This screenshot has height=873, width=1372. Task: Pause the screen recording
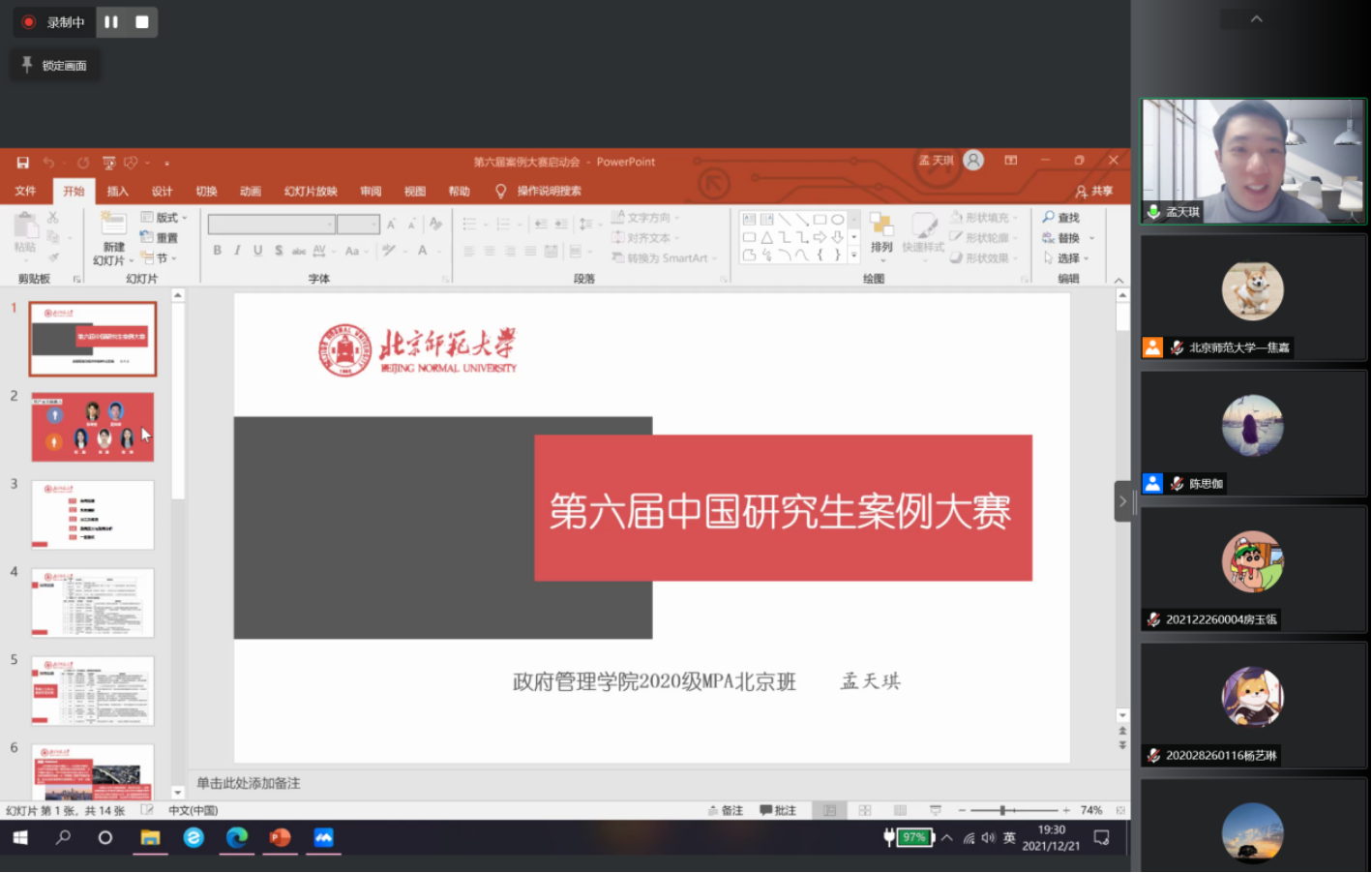pos(111,22)
